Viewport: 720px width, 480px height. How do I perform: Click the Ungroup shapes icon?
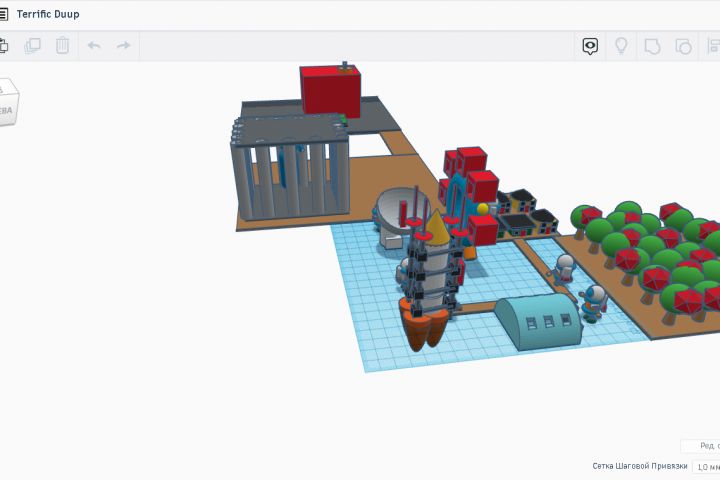click(x=683, y=46)
